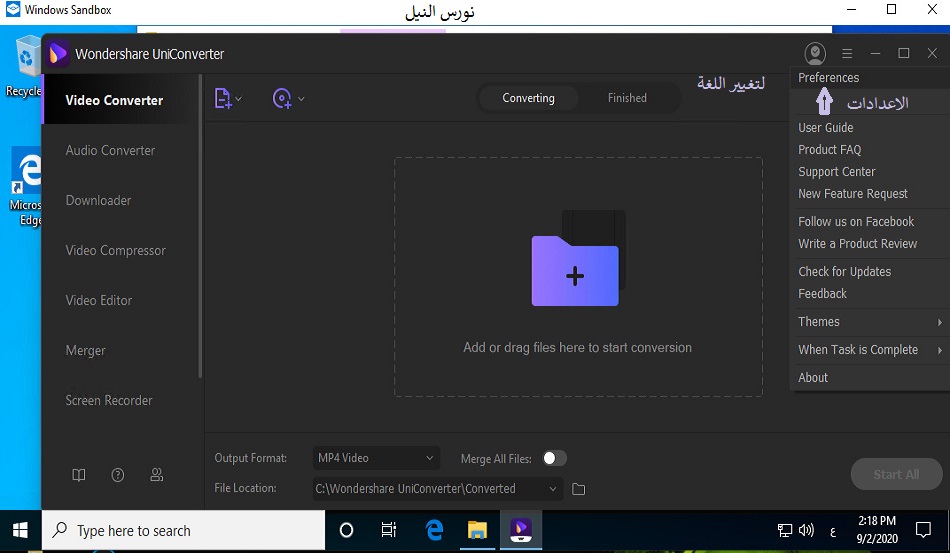Click the taskbar search box
Image resolution: width=950 pixels, height=553 pixels.
(x=184, y=531)
